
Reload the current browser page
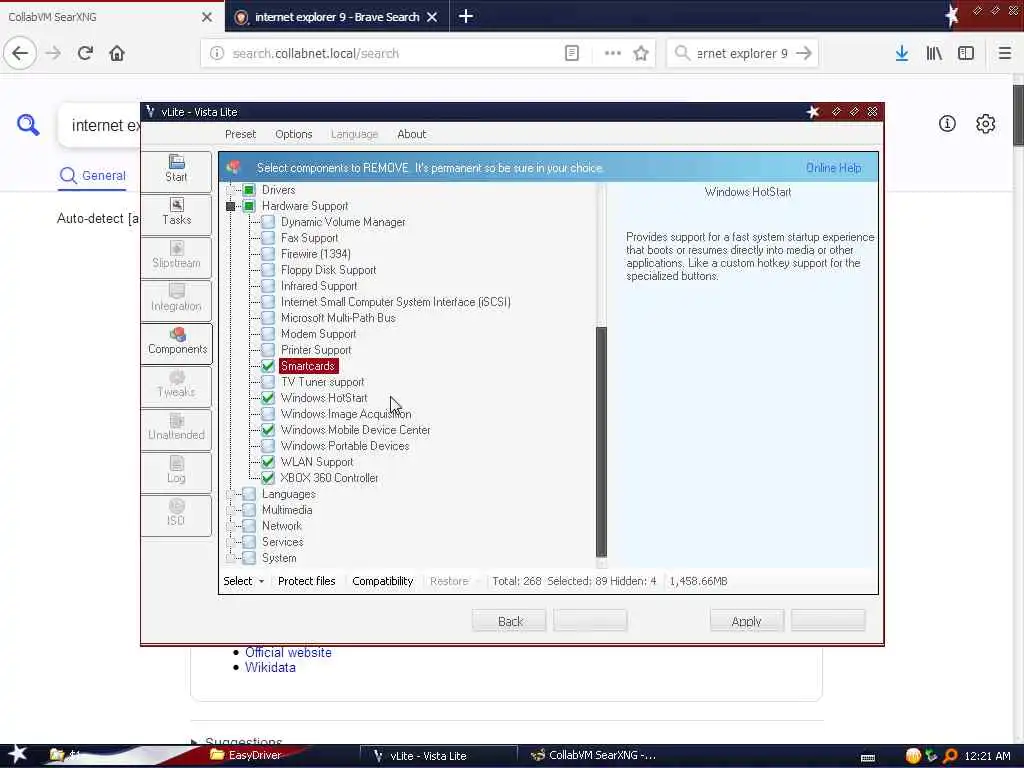coord(85,54)
